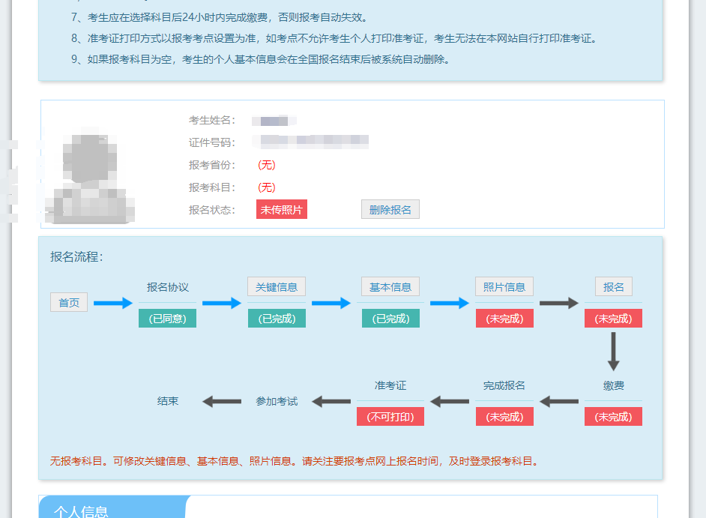
Task: Click blue arrow between 关键信息 and 基本信息
Action: (332, 303)
